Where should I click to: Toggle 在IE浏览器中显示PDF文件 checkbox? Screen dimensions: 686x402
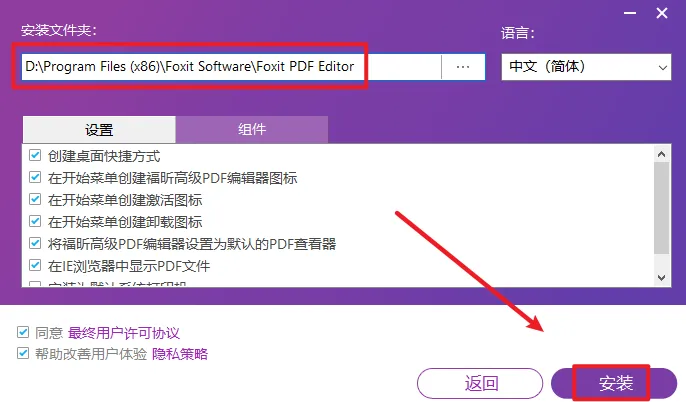click(x=35, y=265)
